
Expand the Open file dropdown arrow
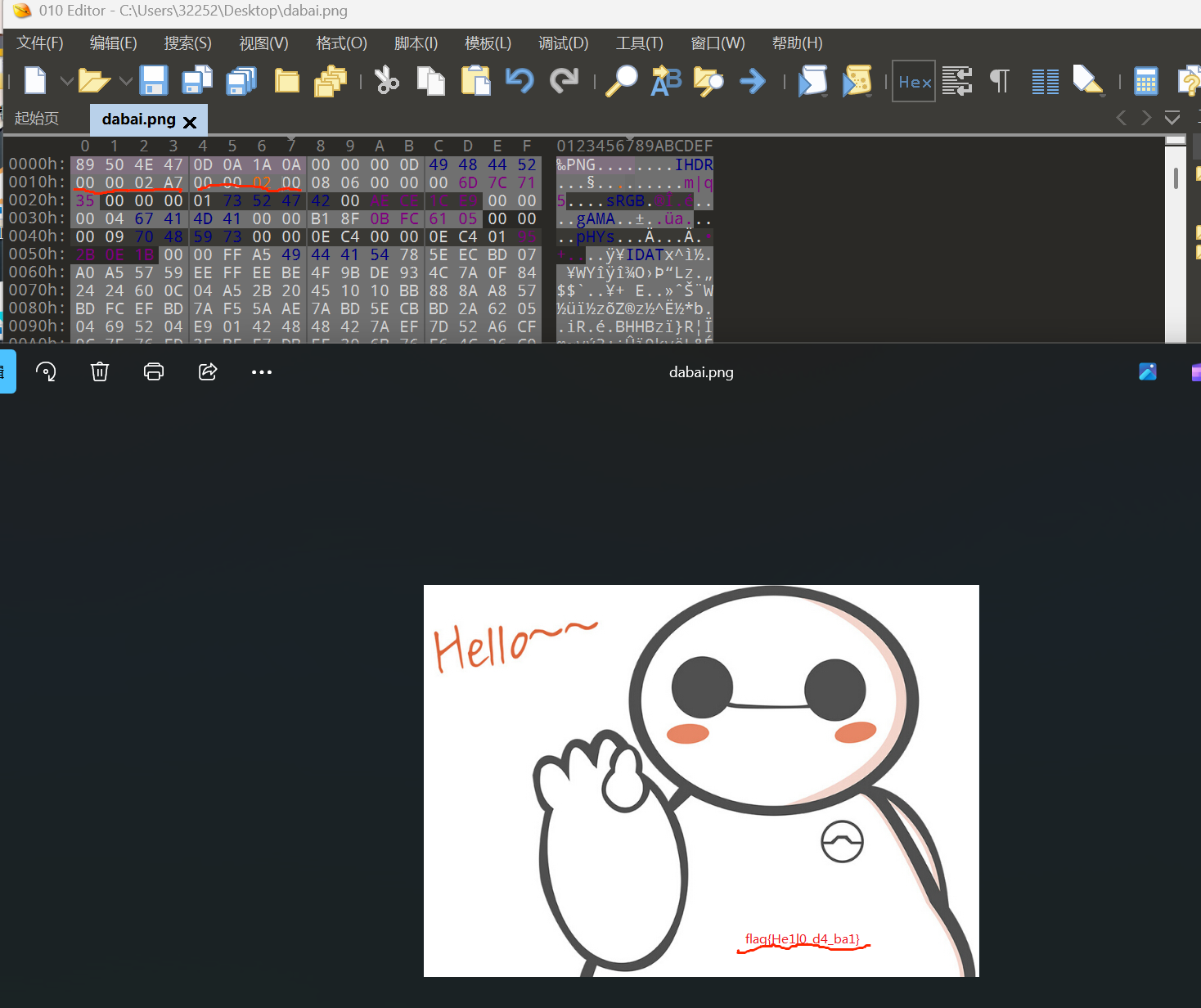[x=126, y=81]
